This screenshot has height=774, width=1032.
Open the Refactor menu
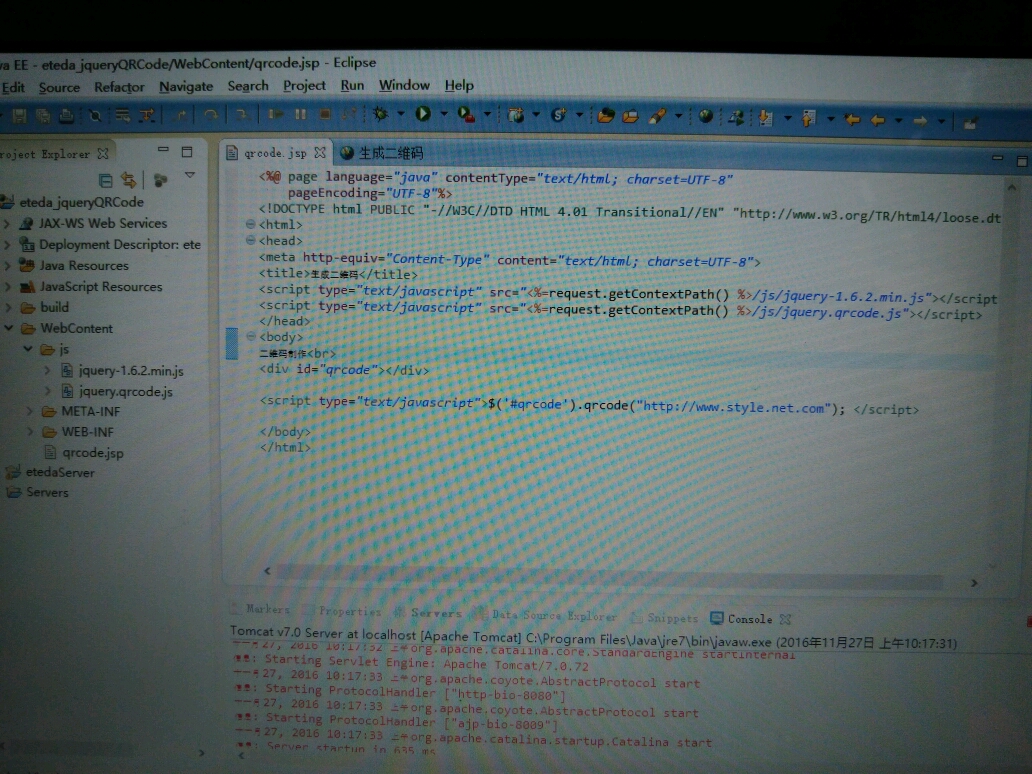point(119,87)
